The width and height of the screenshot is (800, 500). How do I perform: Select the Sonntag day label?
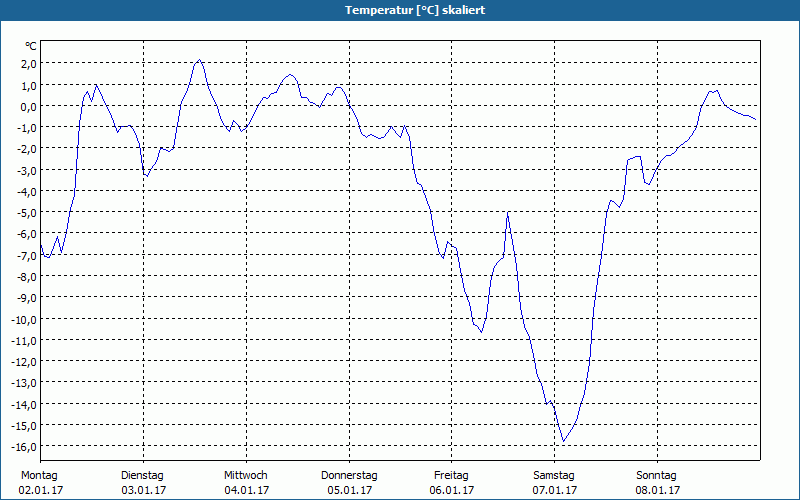click(656, 476)
